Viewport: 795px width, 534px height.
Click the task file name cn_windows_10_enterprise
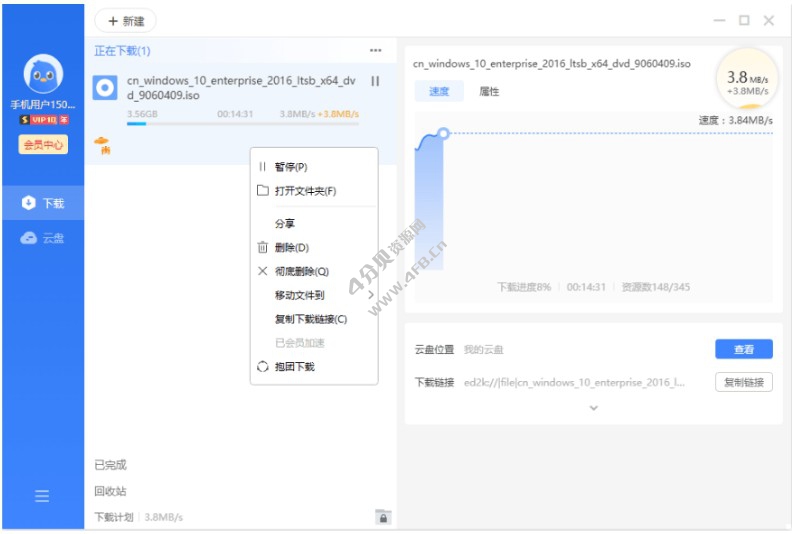pyautogui.click(x=241, y=88)
